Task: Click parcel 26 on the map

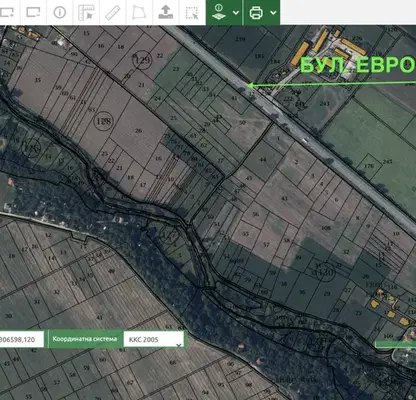Action: (138, 131)
